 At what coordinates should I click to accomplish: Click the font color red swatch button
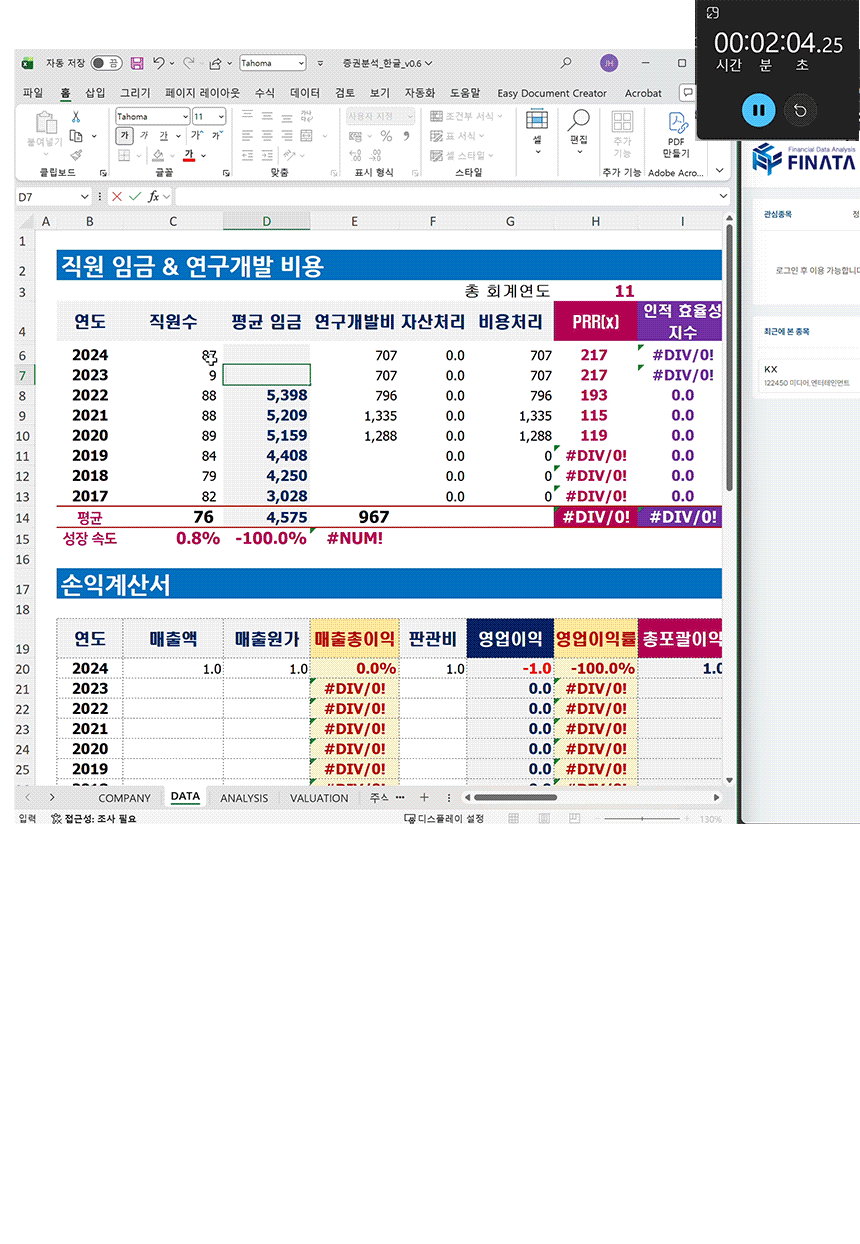(x=188, y=155)
